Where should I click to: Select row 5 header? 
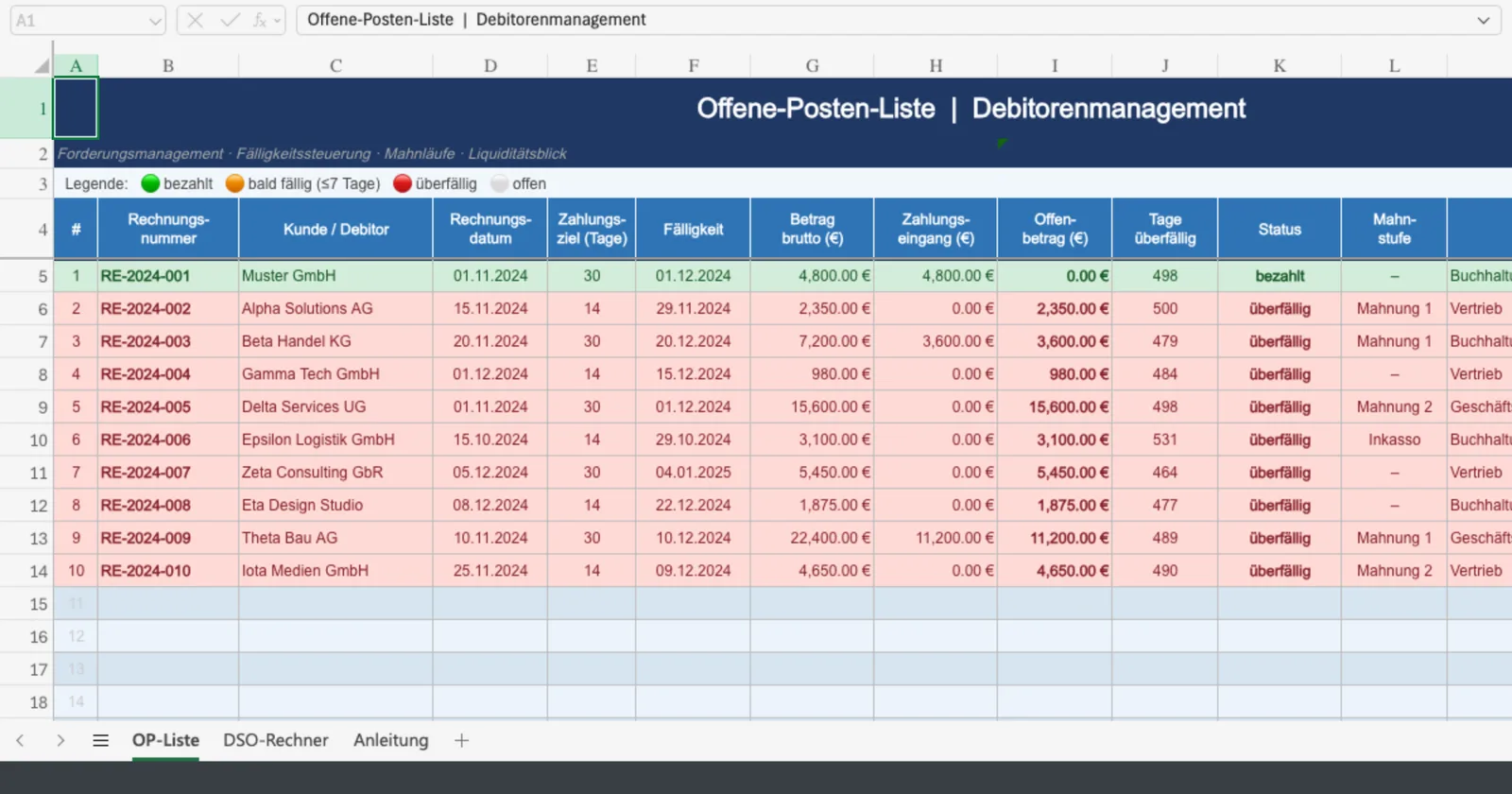26,276
